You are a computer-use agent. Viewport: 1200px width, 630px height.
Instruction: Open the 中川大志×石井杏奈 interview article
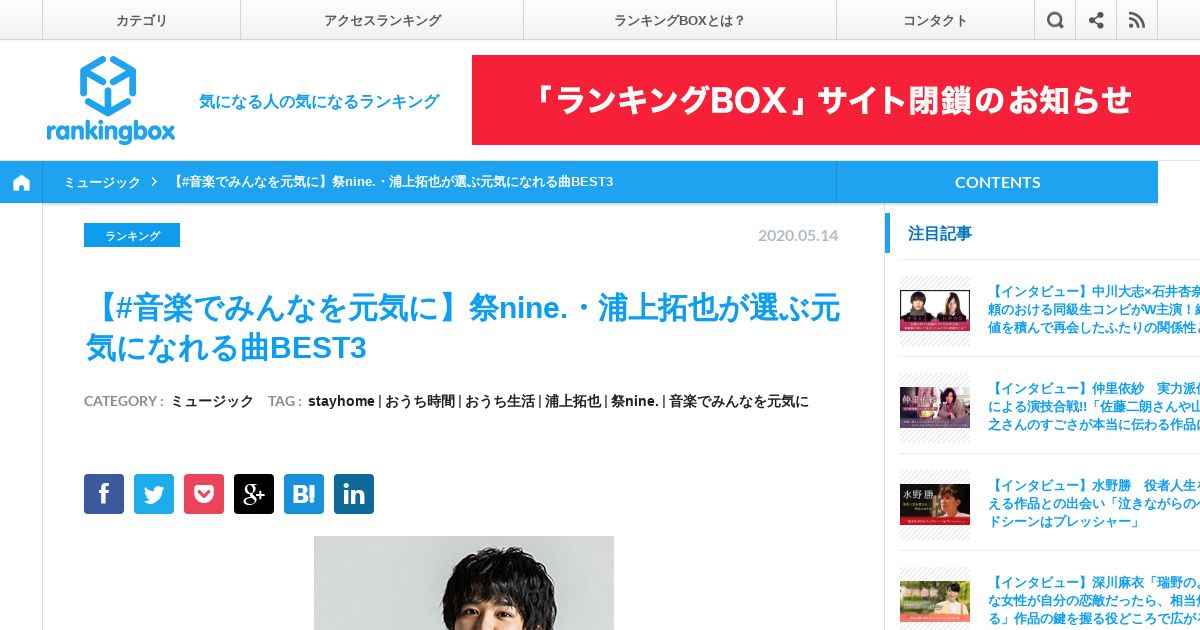(x=1094, y=308)
